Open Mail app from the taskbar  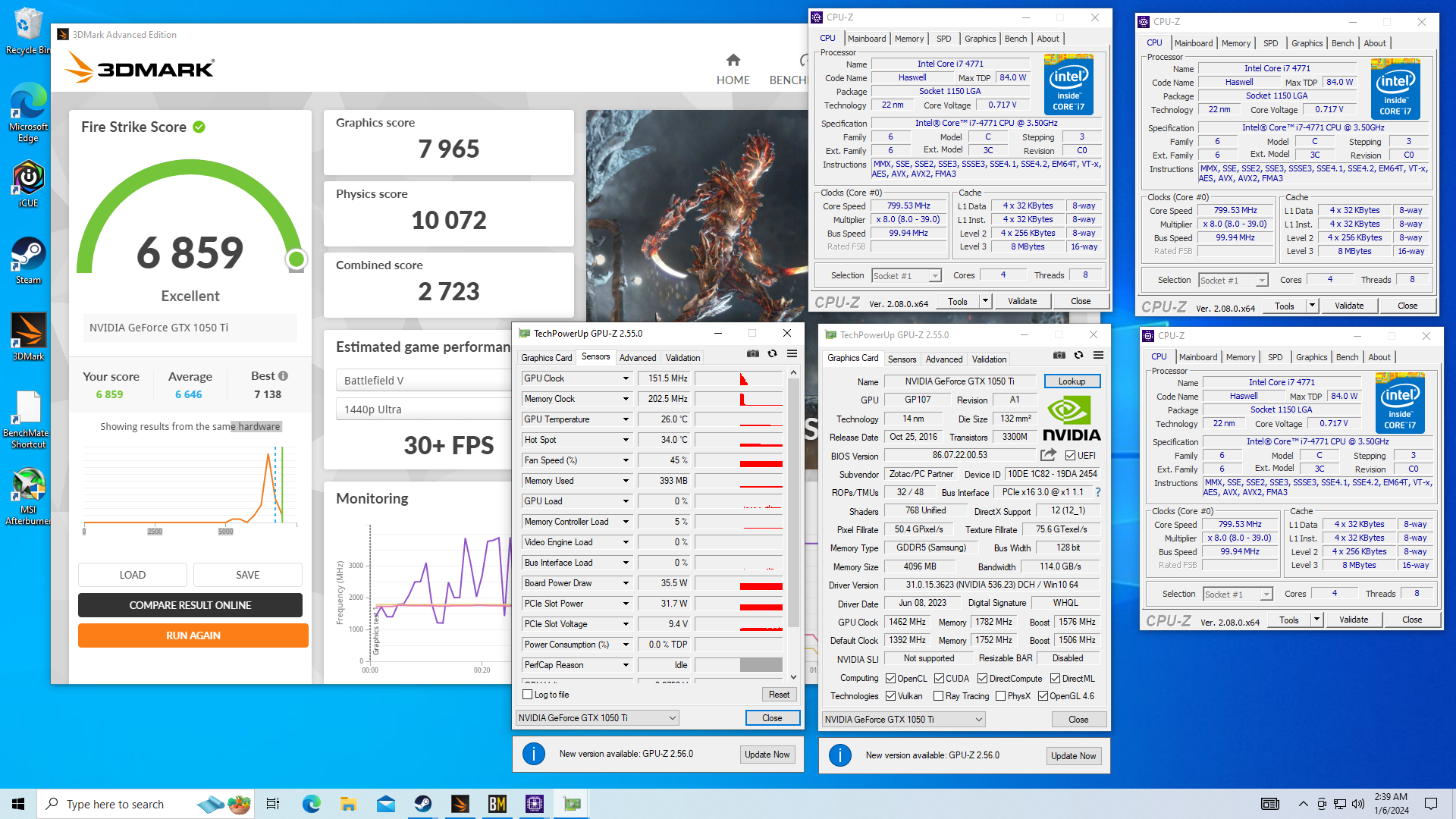click(386, 804)
